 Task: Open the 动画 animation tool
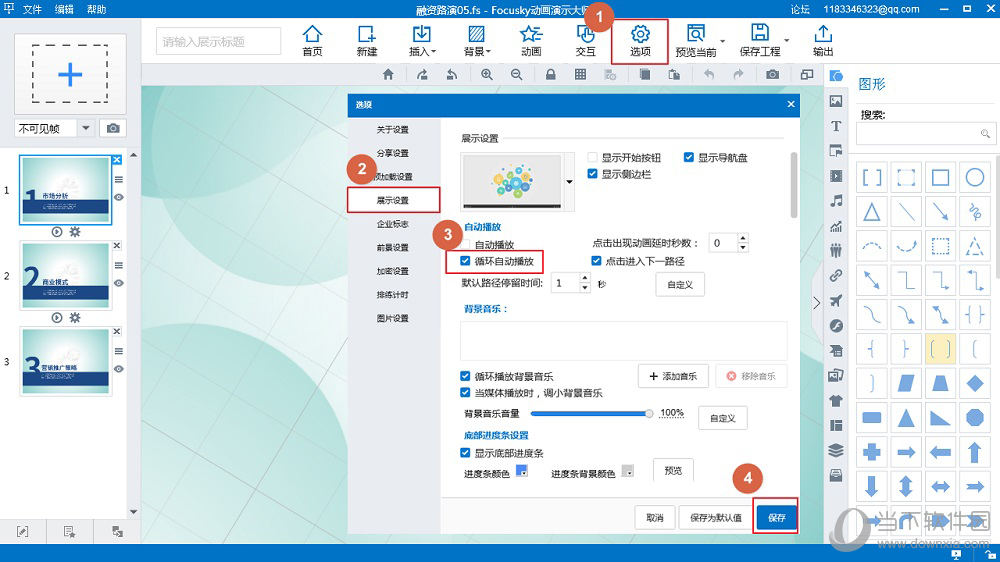point(531,41)
